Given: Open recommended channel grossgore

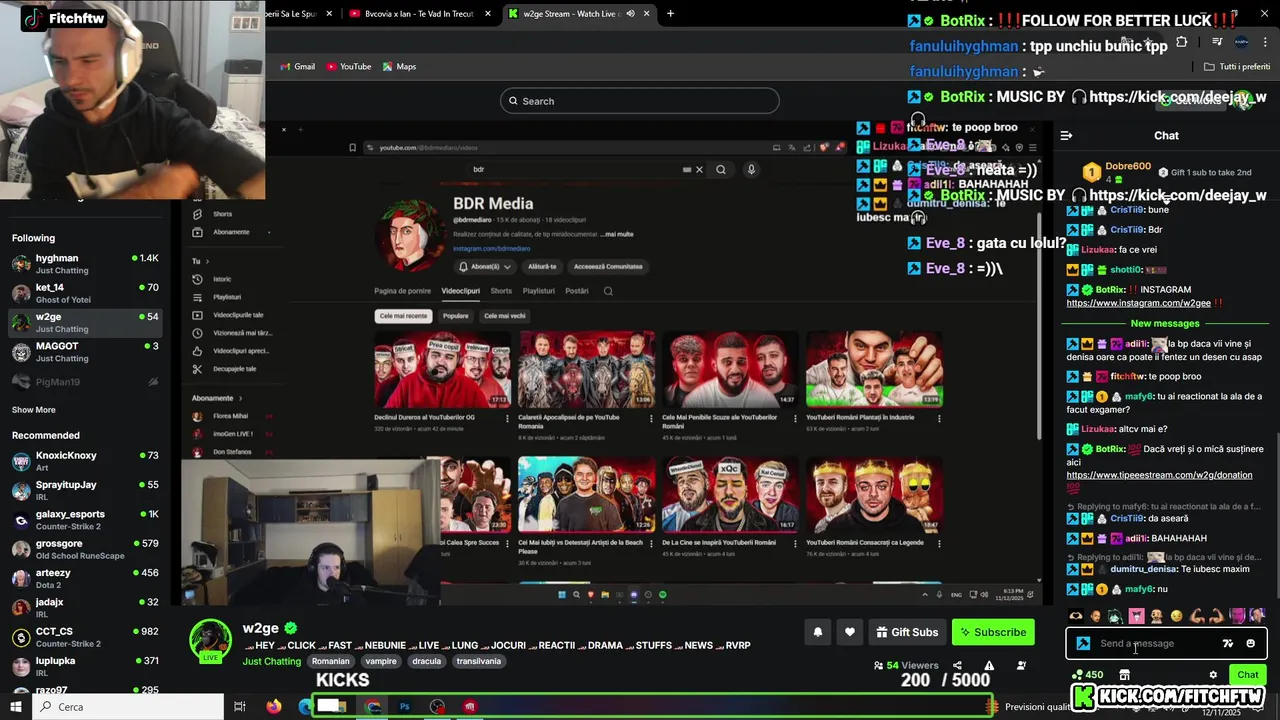Looking at the screenshot, I should click(x=85, y=549).
